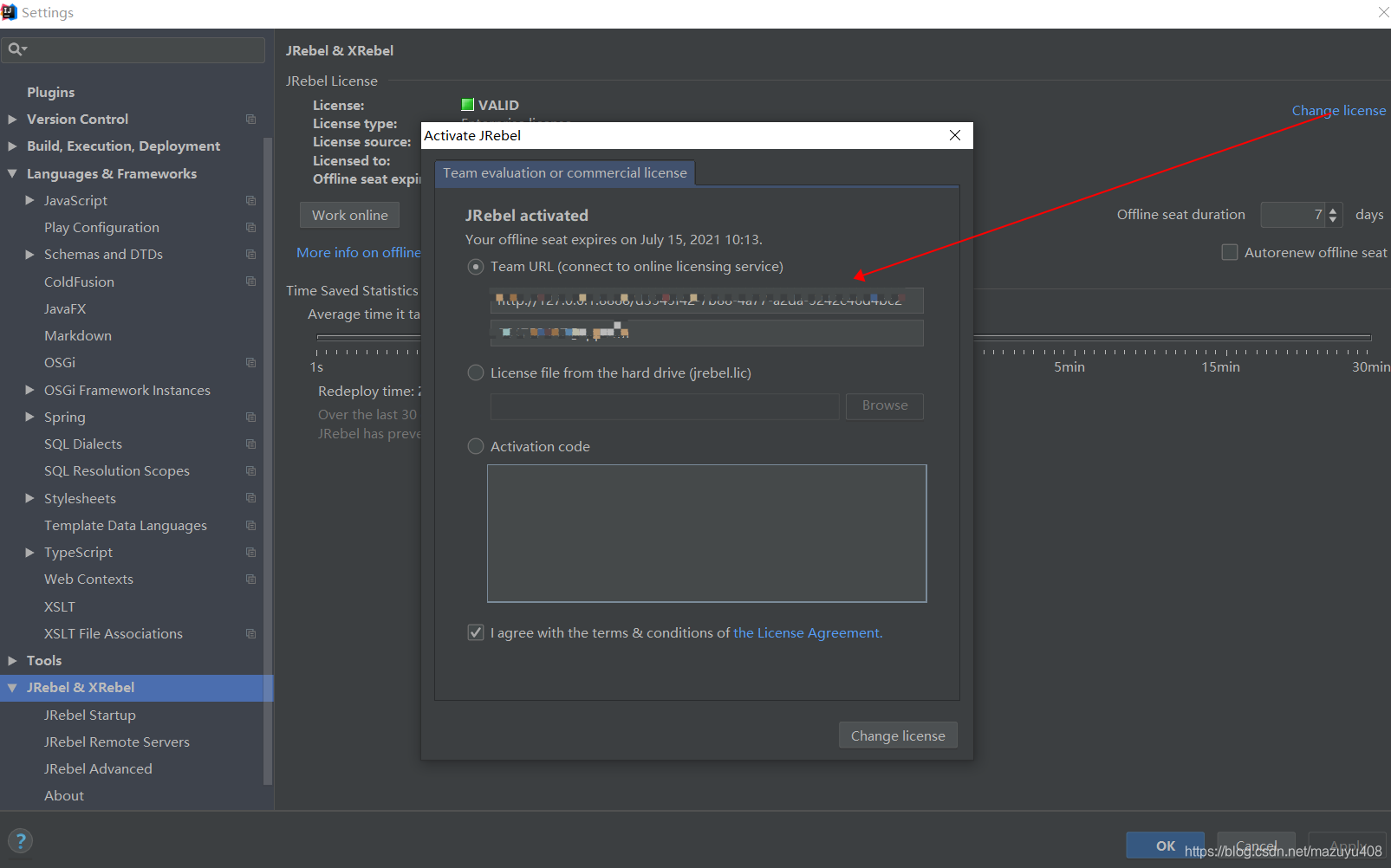This screenshot has width=1391, height=868.
Task: Click the project-level icon next to JavaScript
Action: point(250,200)
